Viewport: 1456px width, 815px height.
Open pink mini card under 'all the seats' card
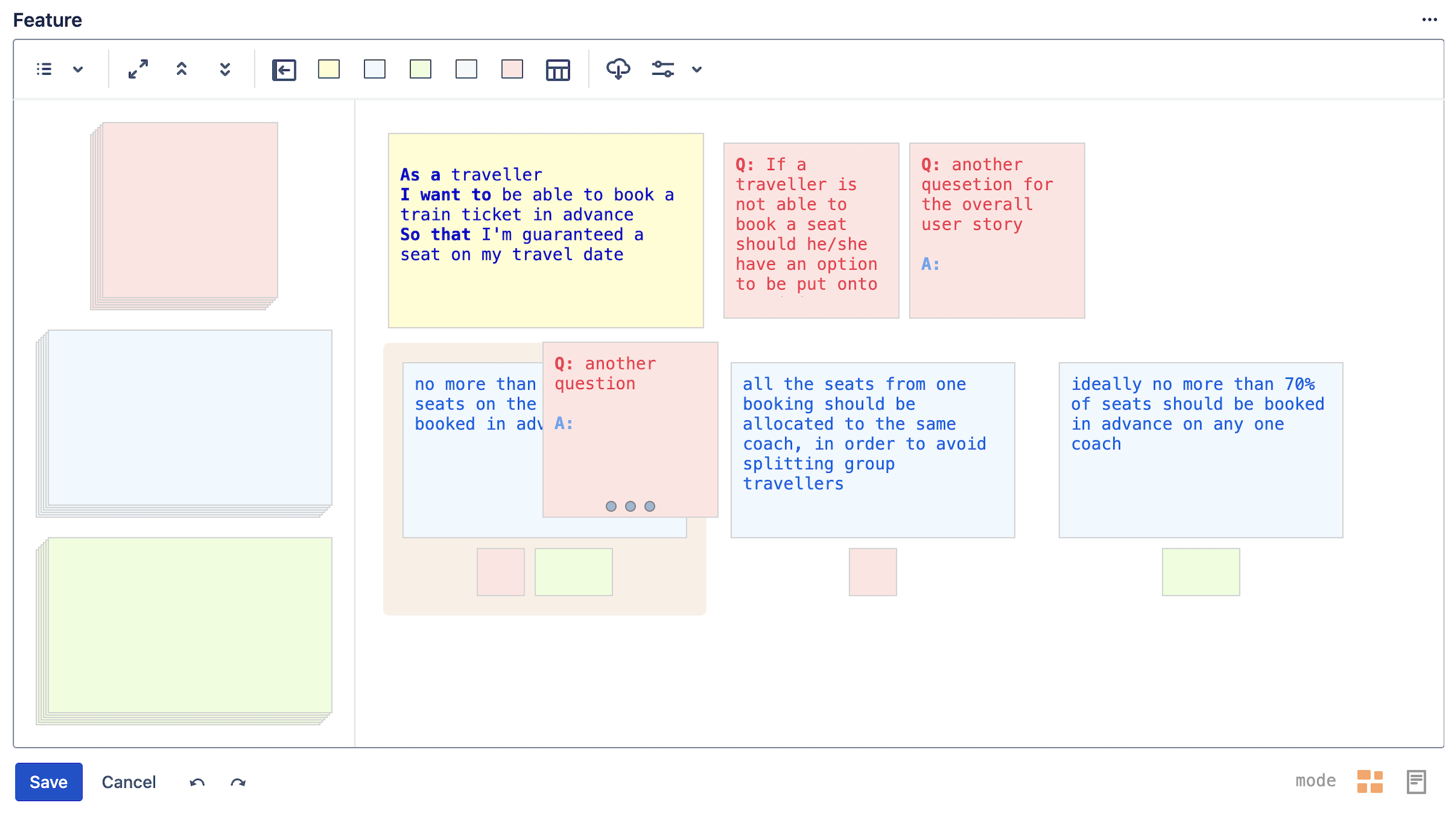pos(873,572)
